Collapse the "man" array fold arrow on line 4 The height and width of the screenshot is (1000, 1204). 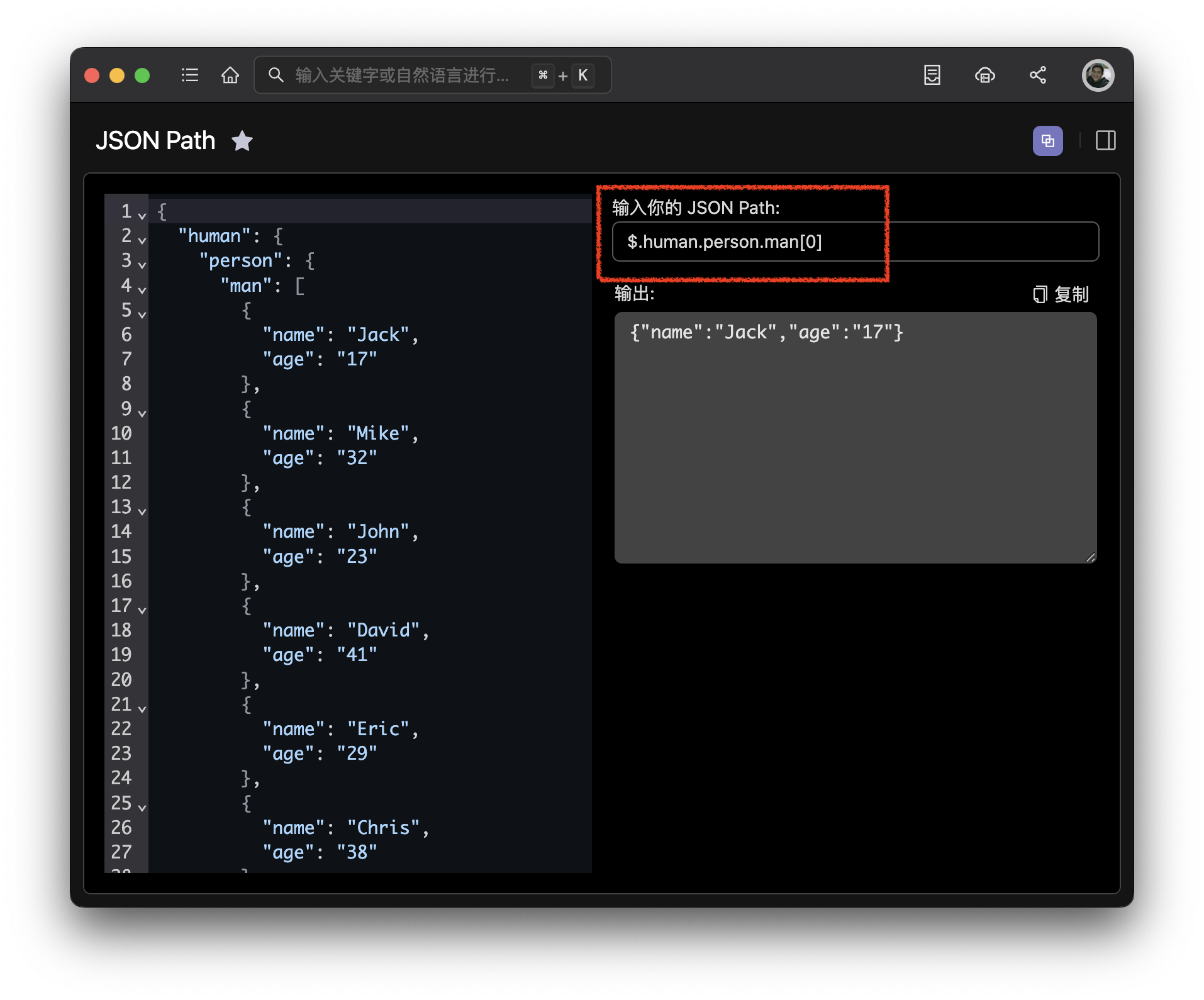click(x=142, y=289)
